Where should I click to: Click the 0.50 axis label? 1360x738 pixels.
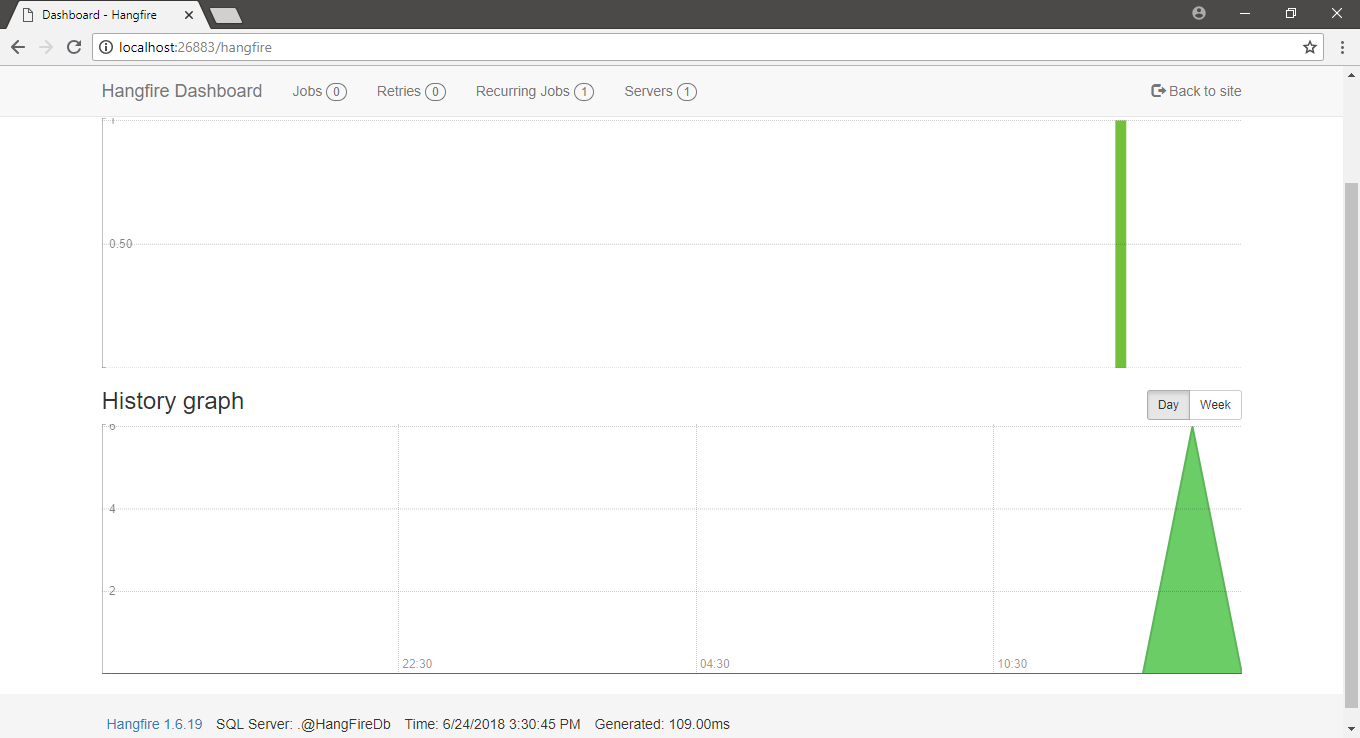pyautogui.click(x=121, y=244)
